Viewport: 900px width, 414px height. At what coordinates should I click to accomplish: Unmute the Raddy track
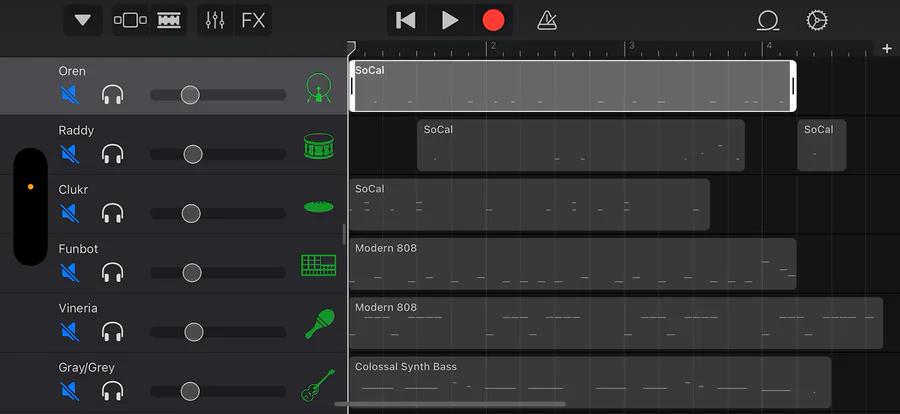tap(70, 154)
